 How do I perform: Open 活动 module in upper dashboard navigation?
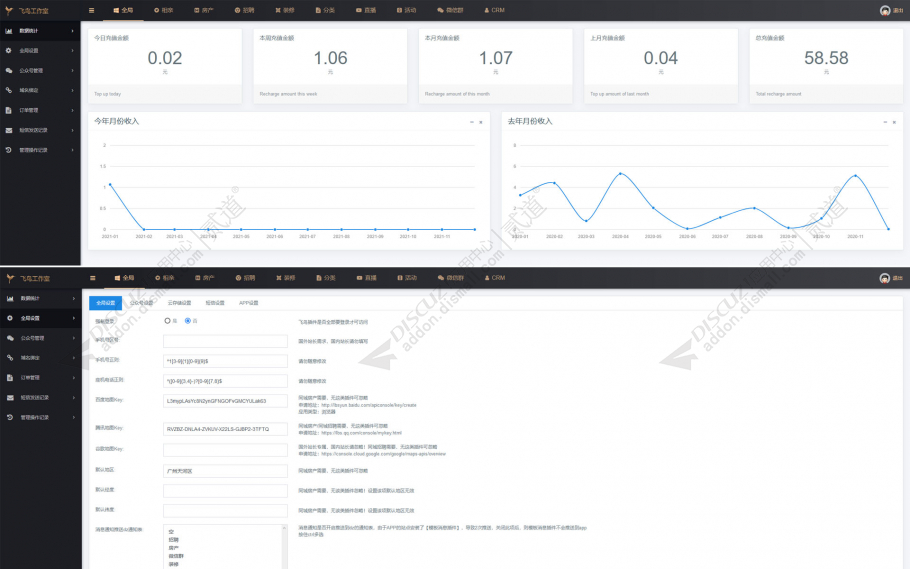click(406, 10)
